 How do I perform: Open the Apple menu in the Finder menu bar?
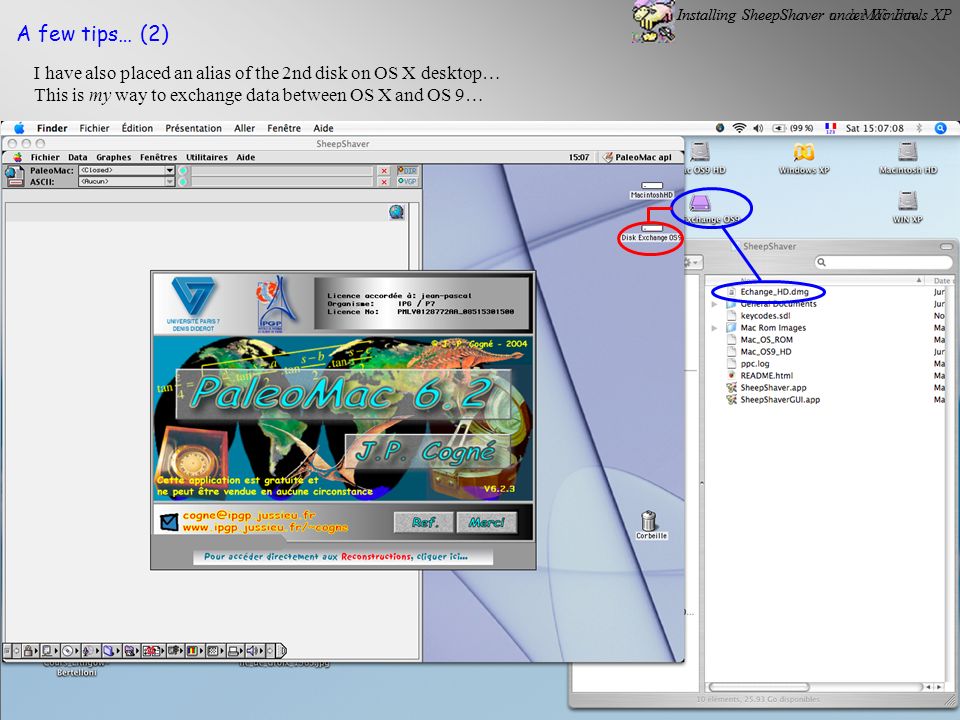[x=19, y=128]
